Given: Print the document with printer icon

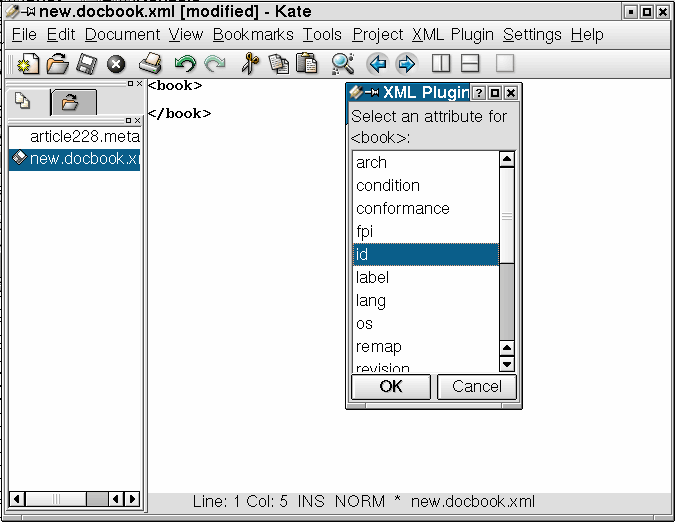Looking at the screenshot, I should [x=150, y=65].
